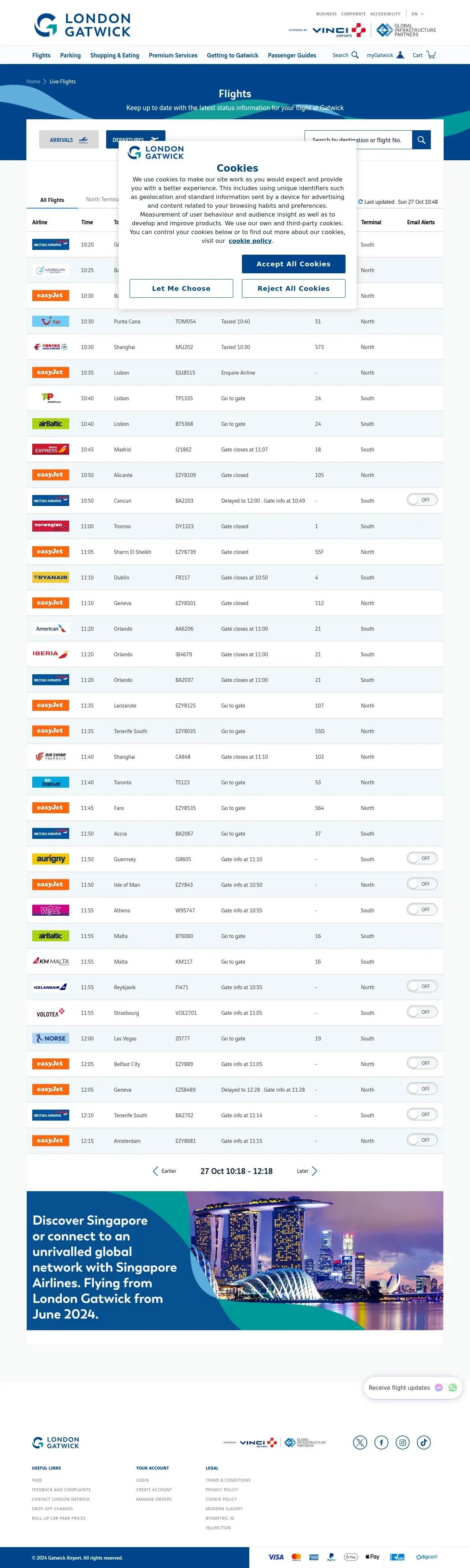Open the shopping cart icon

[x=431, y=55]
